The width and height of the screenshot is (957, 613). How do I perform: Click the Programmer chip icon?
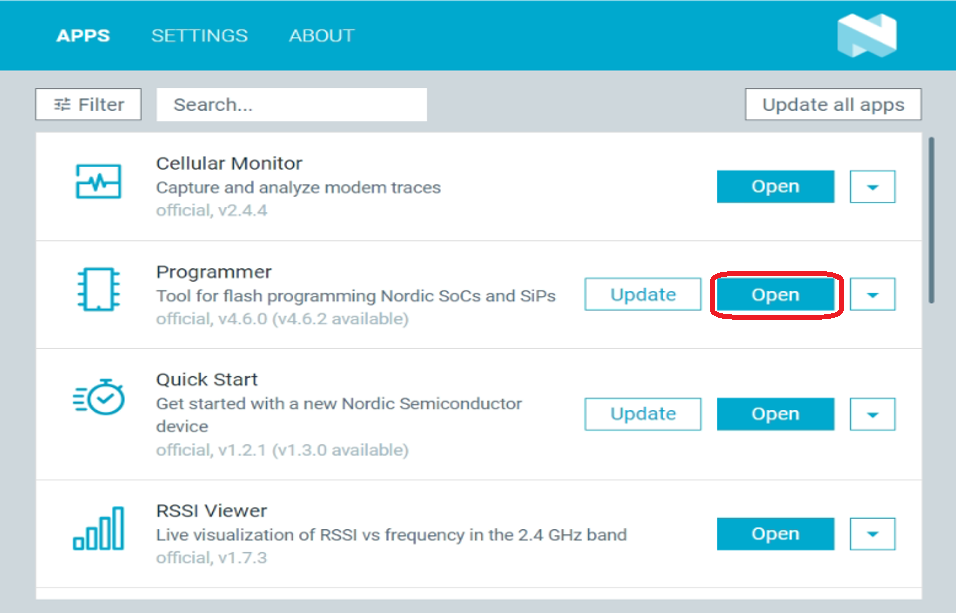click(98, 288)
